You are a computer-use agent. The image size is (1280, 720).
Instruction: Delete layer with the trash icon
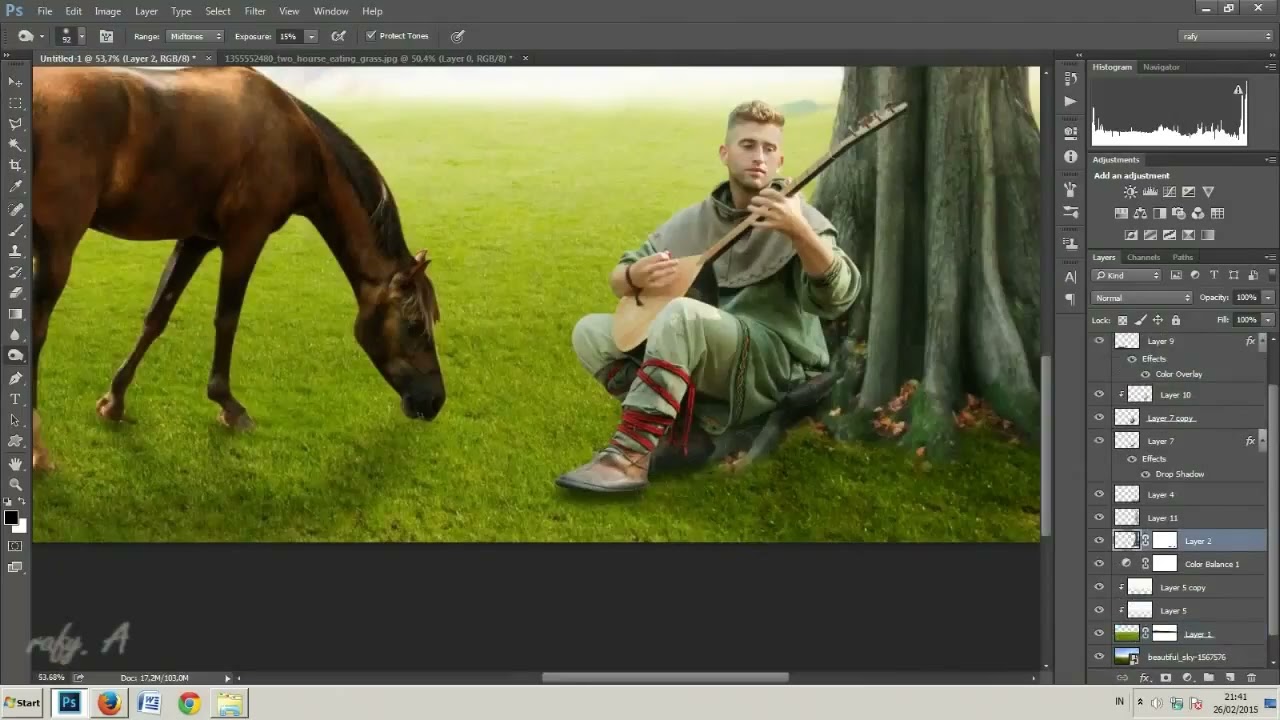click(x=1251, y=678)
